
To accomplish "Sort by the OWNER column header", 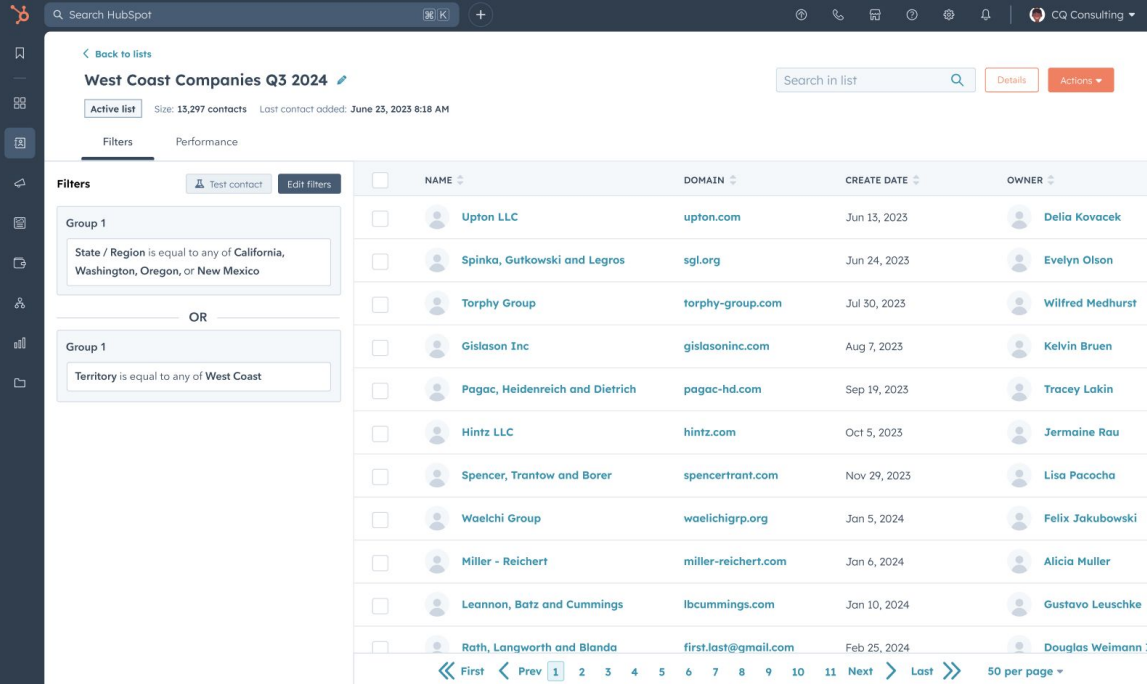I will click(x=1030, y=180).
